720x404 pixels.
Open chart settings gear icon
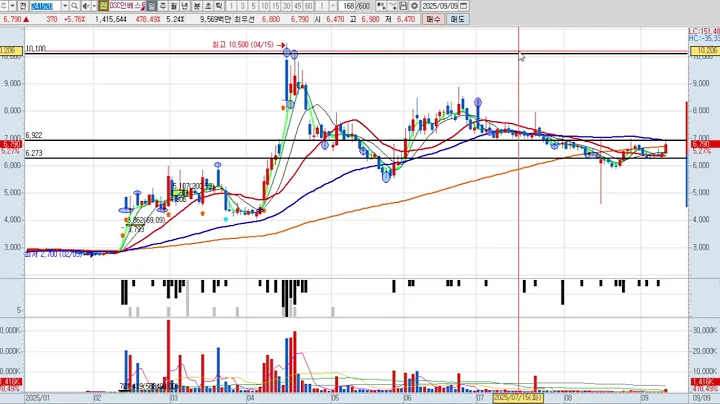click(414, 6)
